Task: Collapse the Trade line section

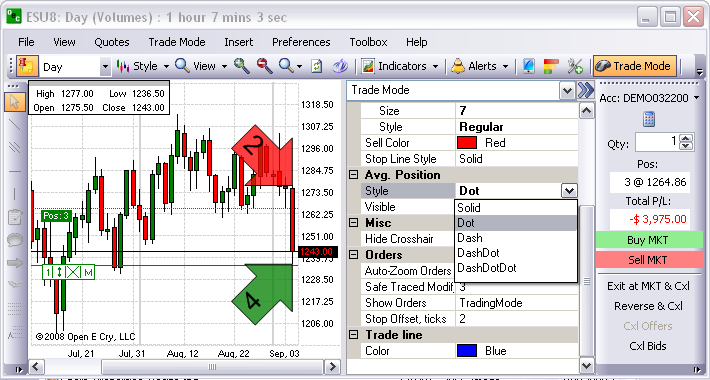Action: (354, 335)
